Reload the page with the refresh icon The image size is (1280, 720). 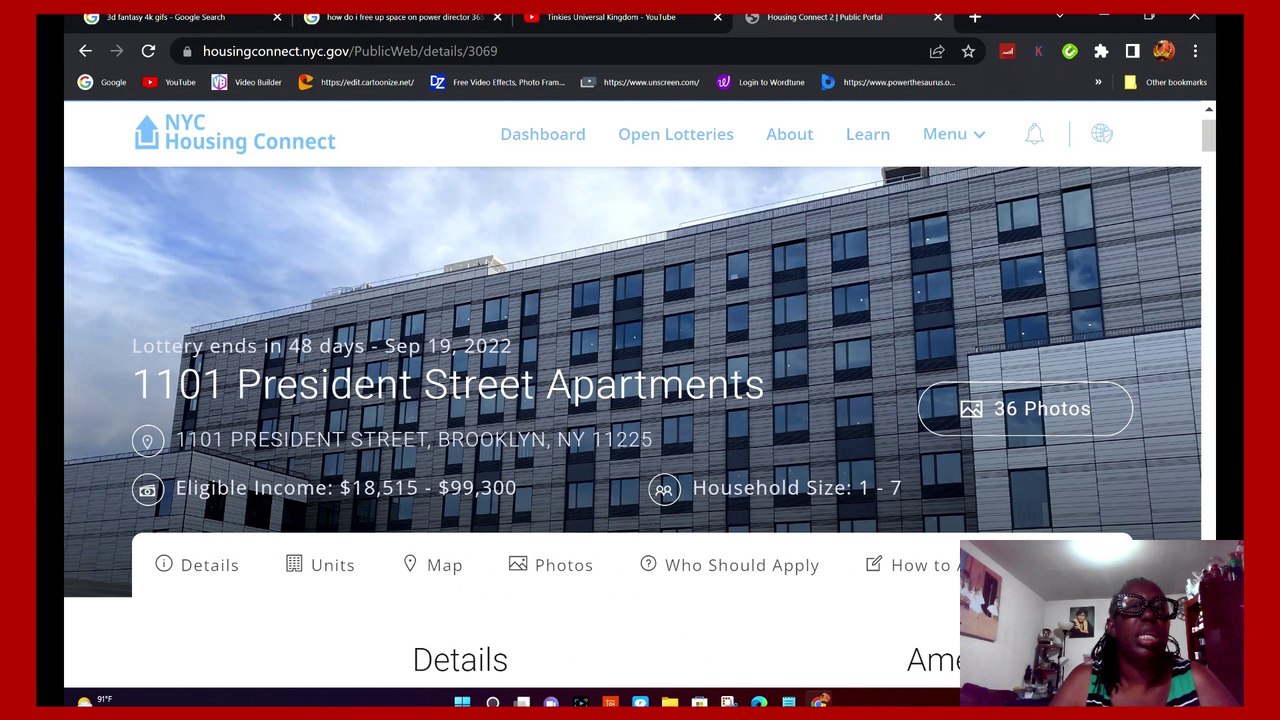pos(148,51)
